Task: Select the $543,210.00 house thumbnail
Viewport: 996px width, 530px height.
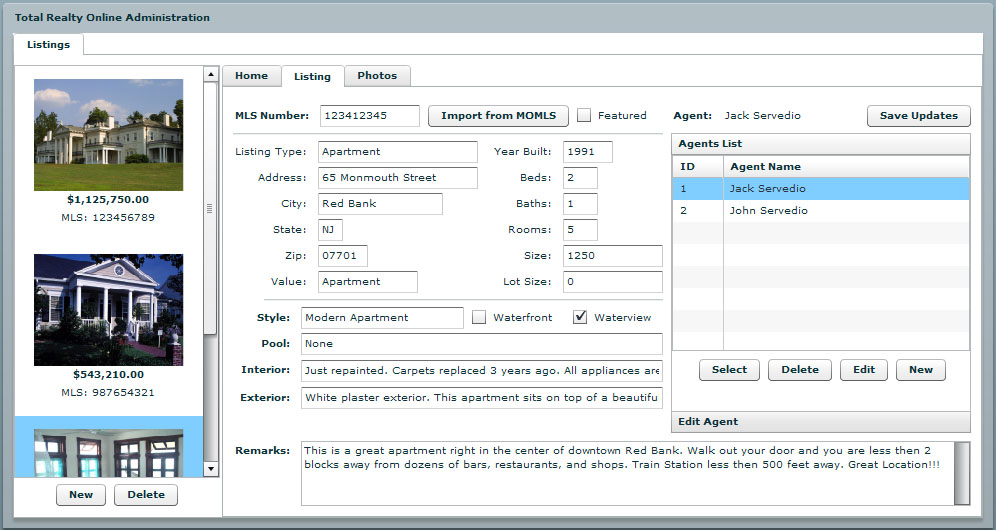Action: pos(109,310)
